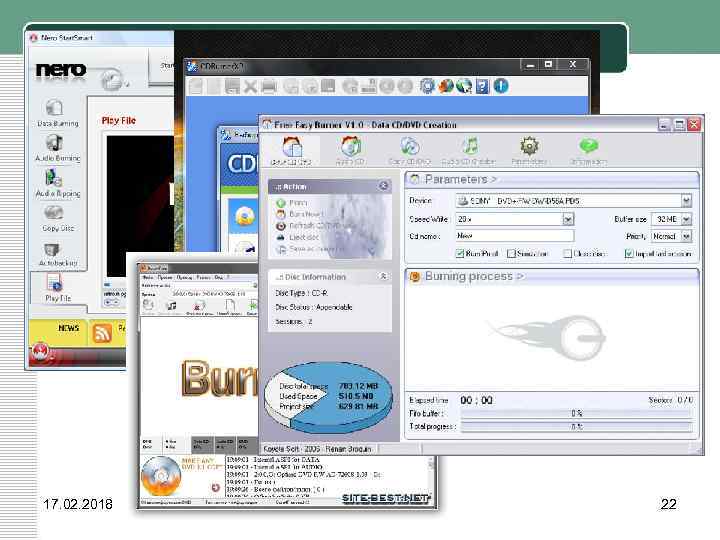
Task: Click the globe icon in CDBurnerXP toolbar
Action: click(464, 86)
